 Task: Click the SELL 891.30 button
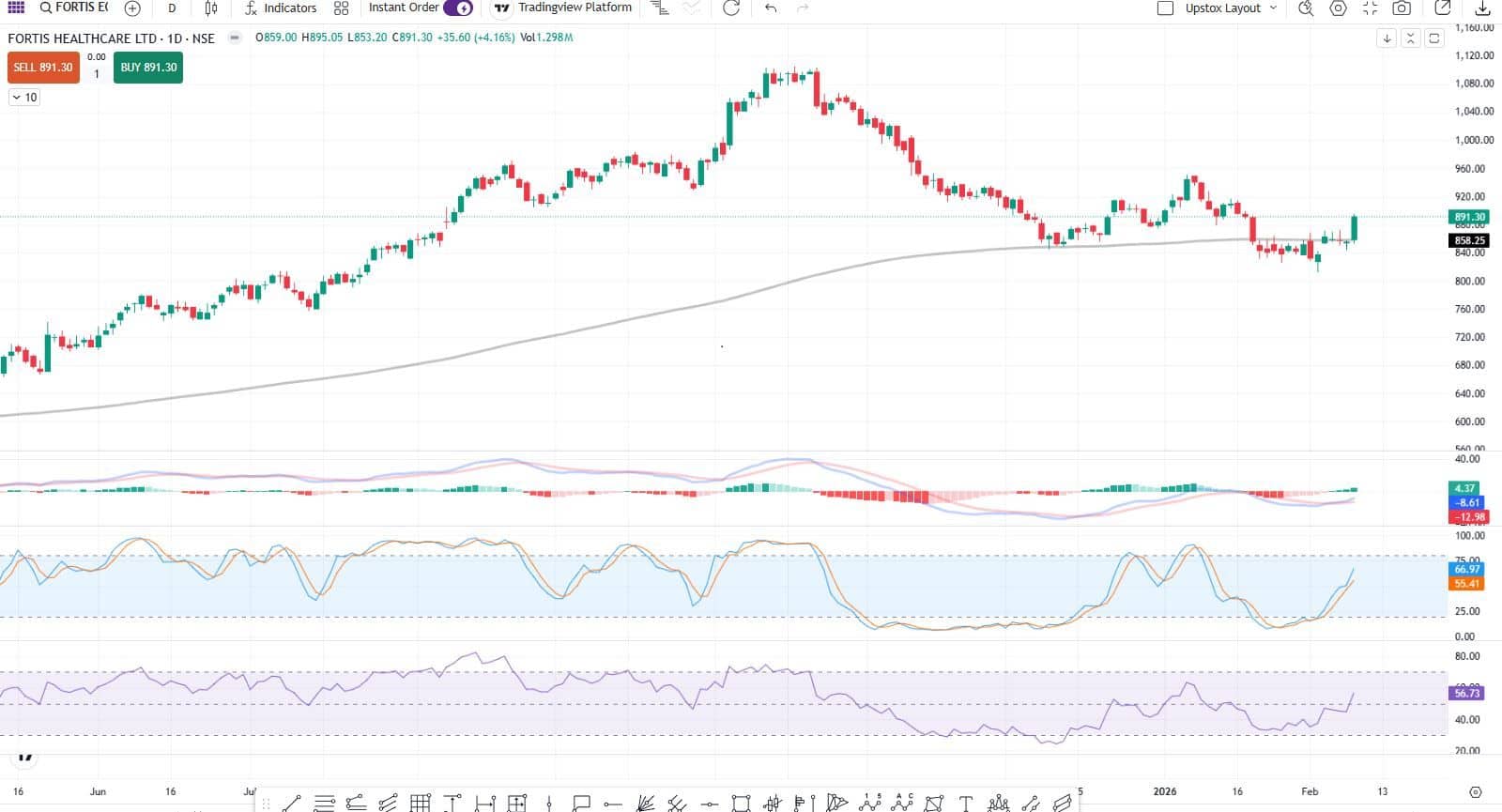click(43, 68)
